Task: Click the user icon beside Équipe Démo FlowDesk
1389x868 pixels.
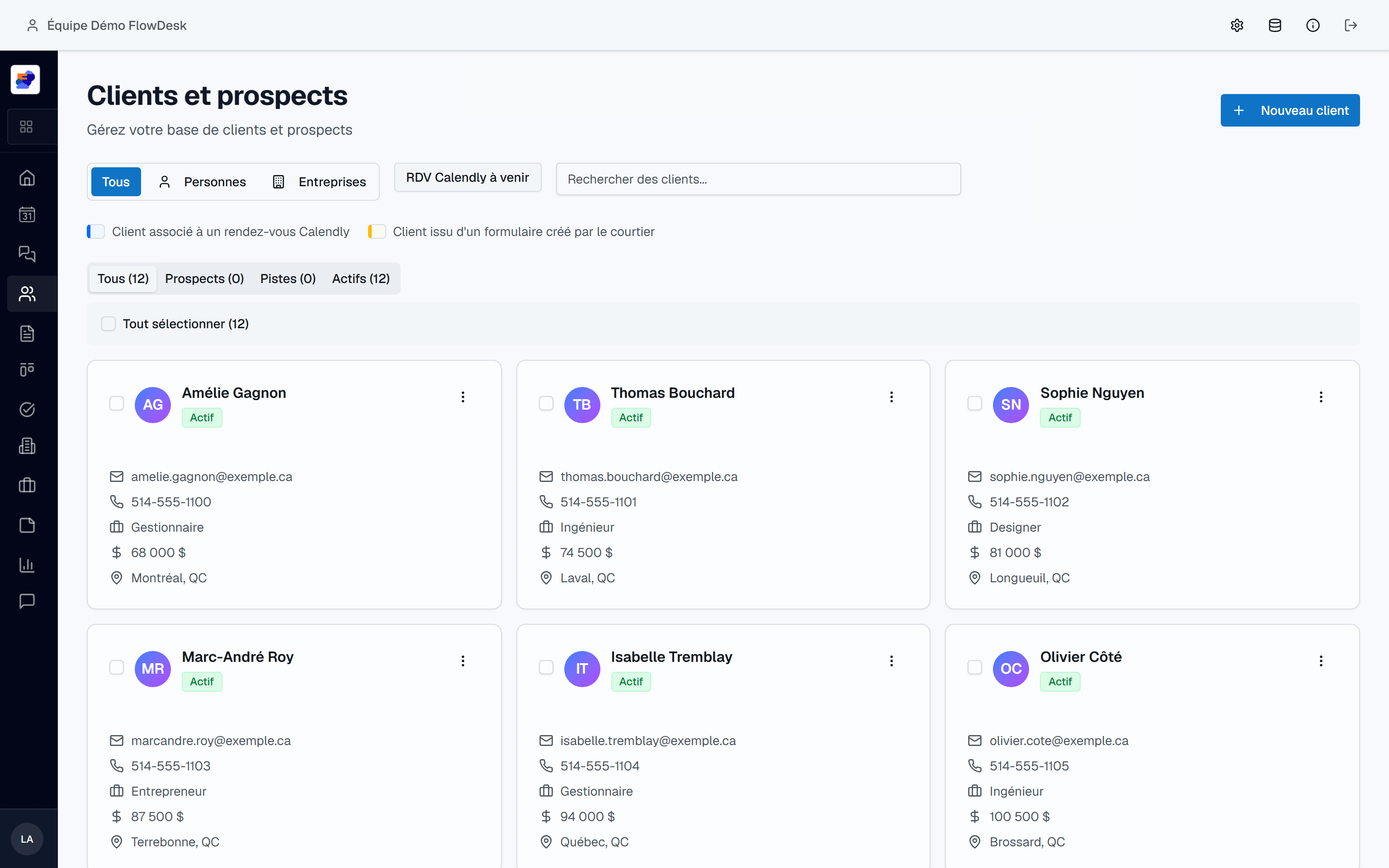Action: (x=33, y=25)
